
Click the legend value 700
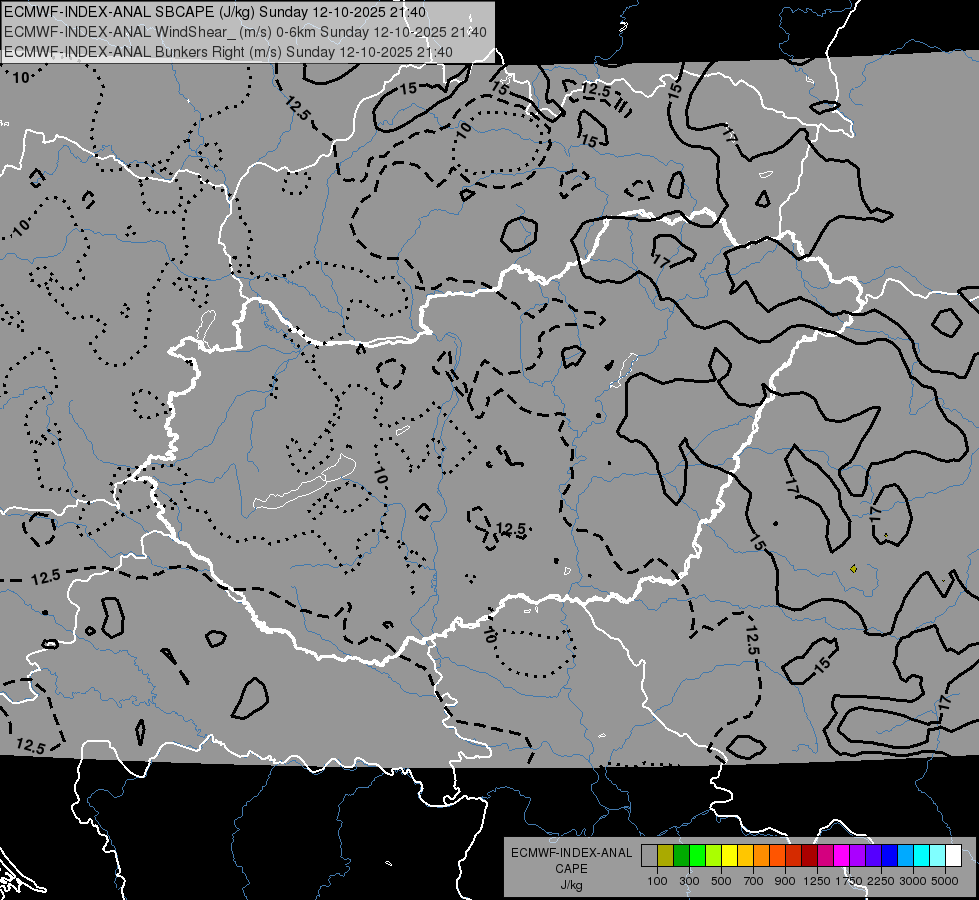click(754, 881)
